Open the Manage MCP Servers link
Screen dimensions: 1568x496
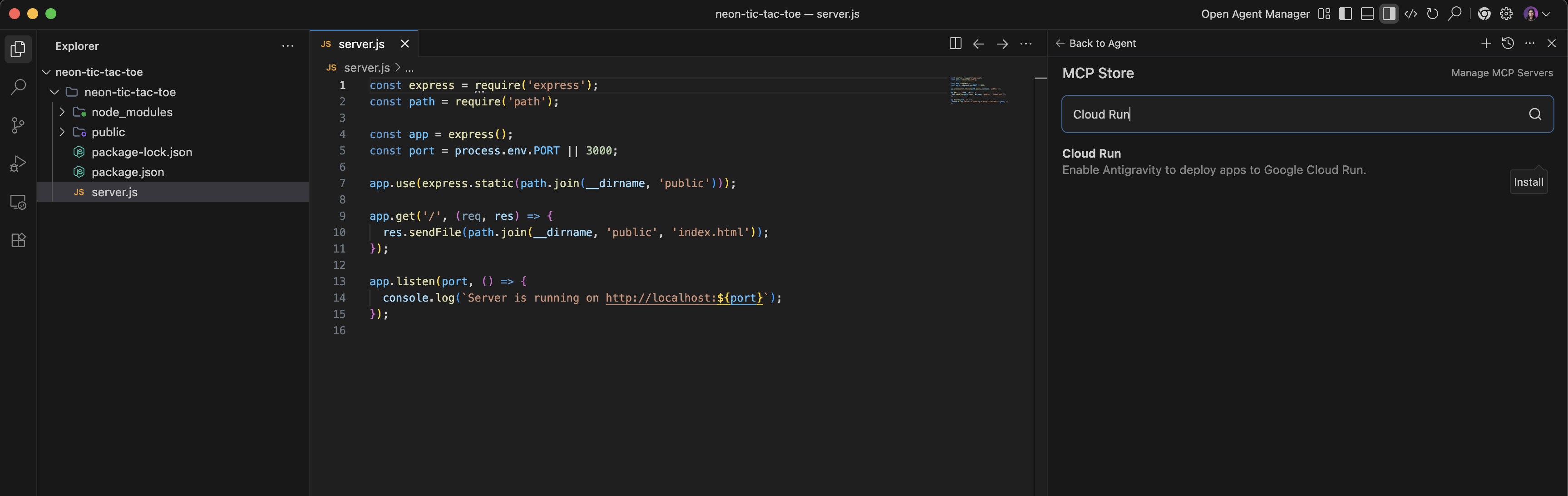click(x=1502, y=73)
